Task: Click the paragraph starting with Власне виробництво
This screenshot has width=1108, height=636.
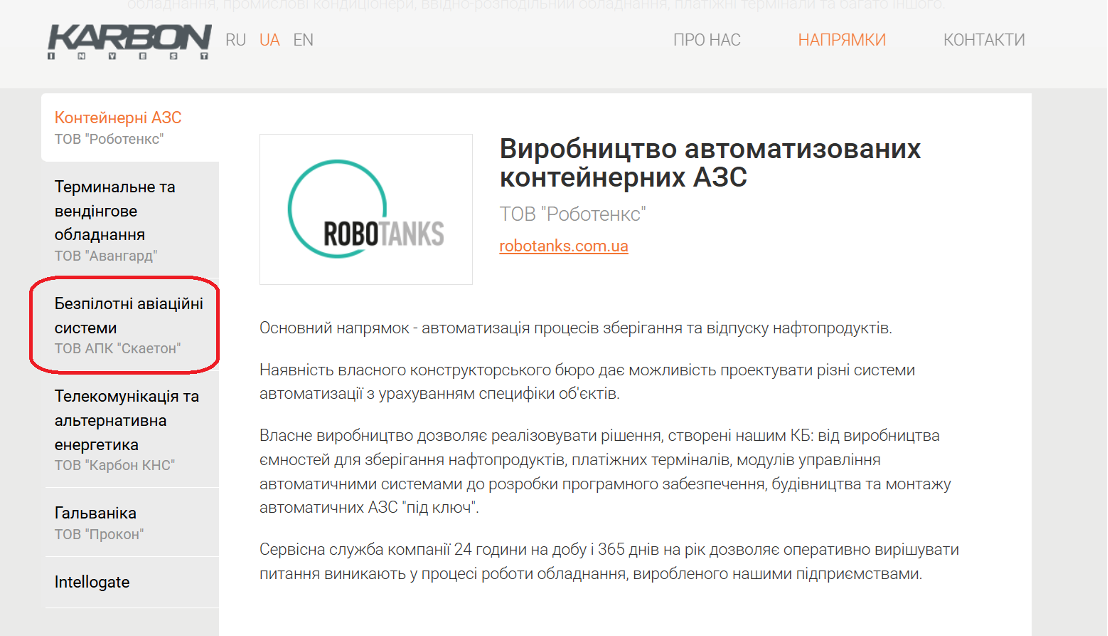Action: point(604,472)
